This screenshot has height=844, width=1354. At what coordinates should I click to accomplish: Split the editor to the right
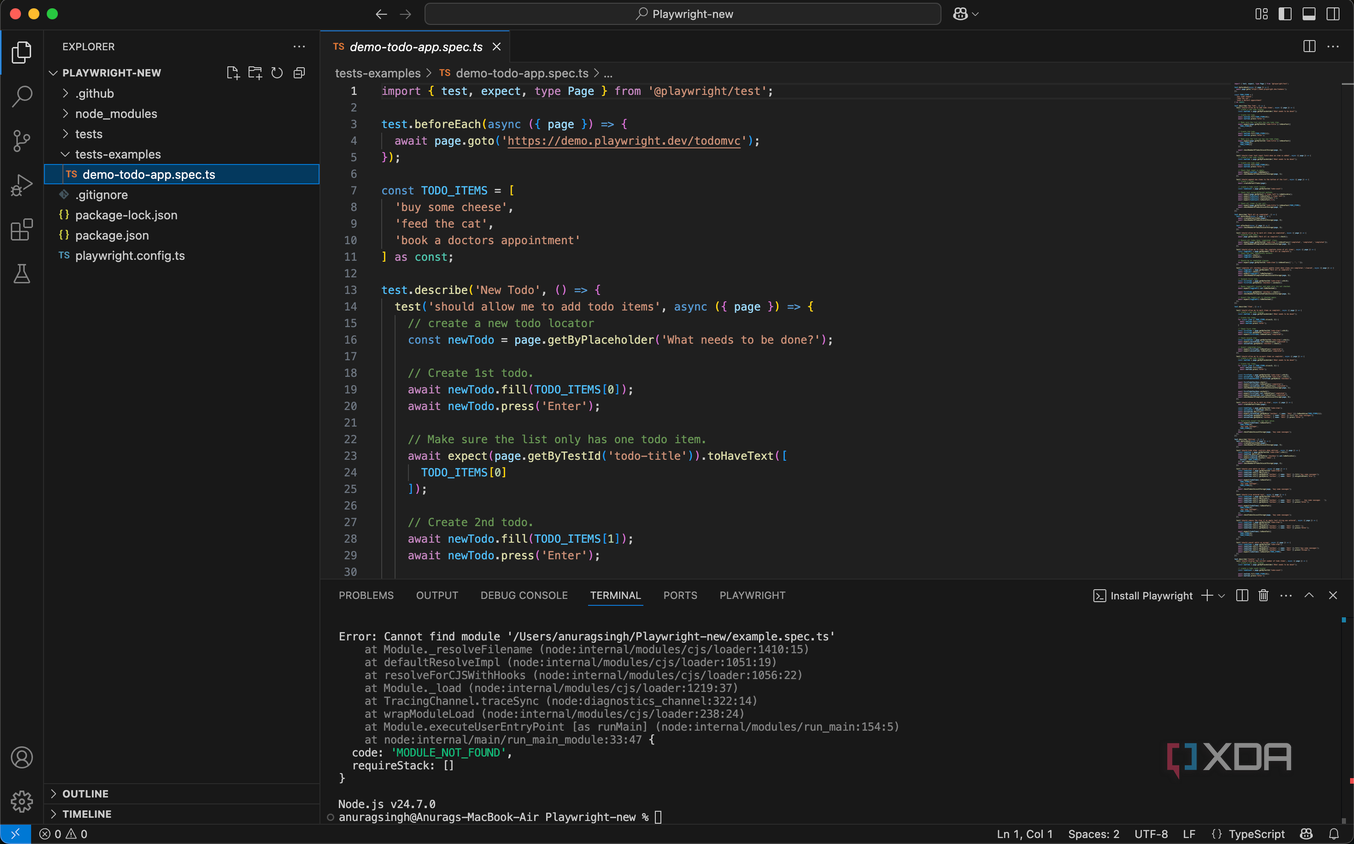(x=1309, y=47)
